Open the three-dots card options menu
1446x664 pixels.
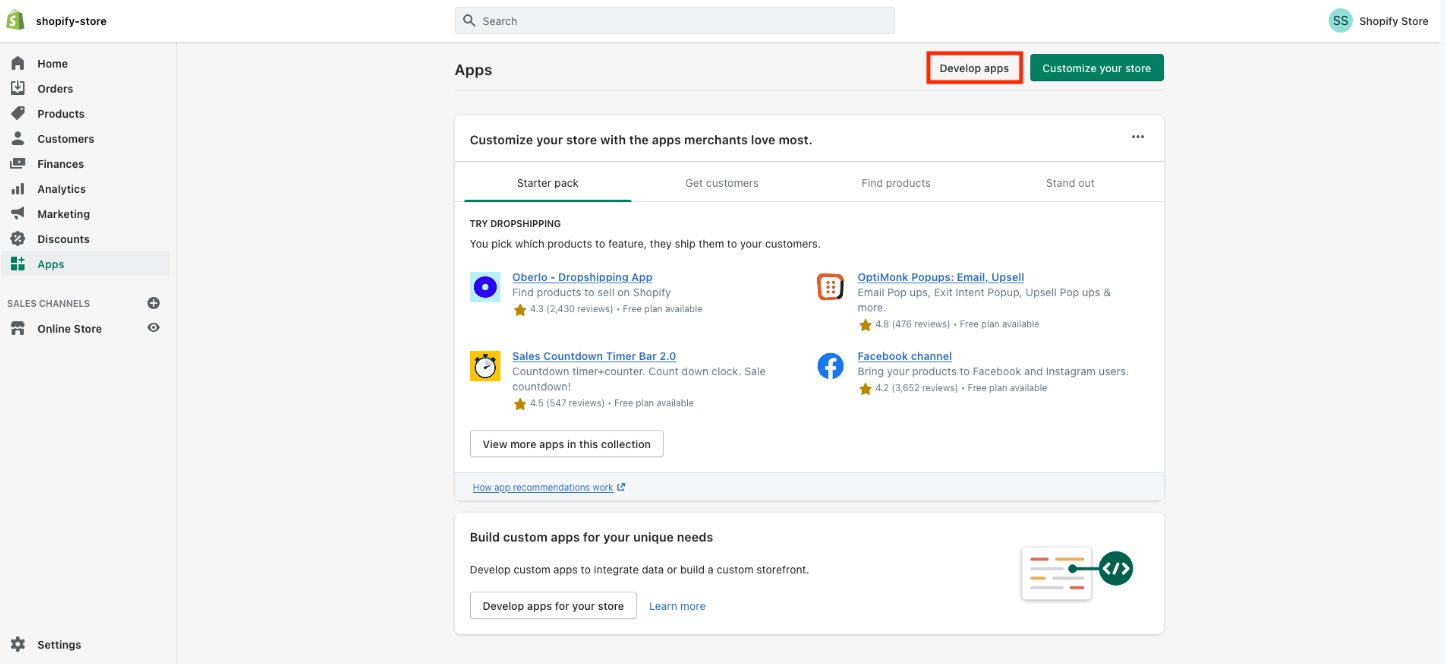coord(1137,137)
